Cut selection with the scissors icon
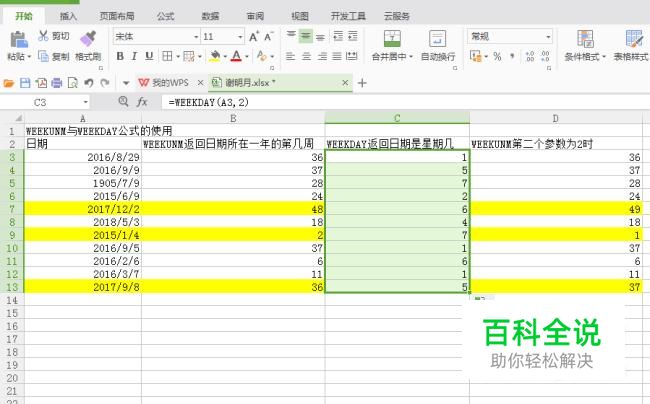This screenshot has height=404, width=650. tap(43, 36)
